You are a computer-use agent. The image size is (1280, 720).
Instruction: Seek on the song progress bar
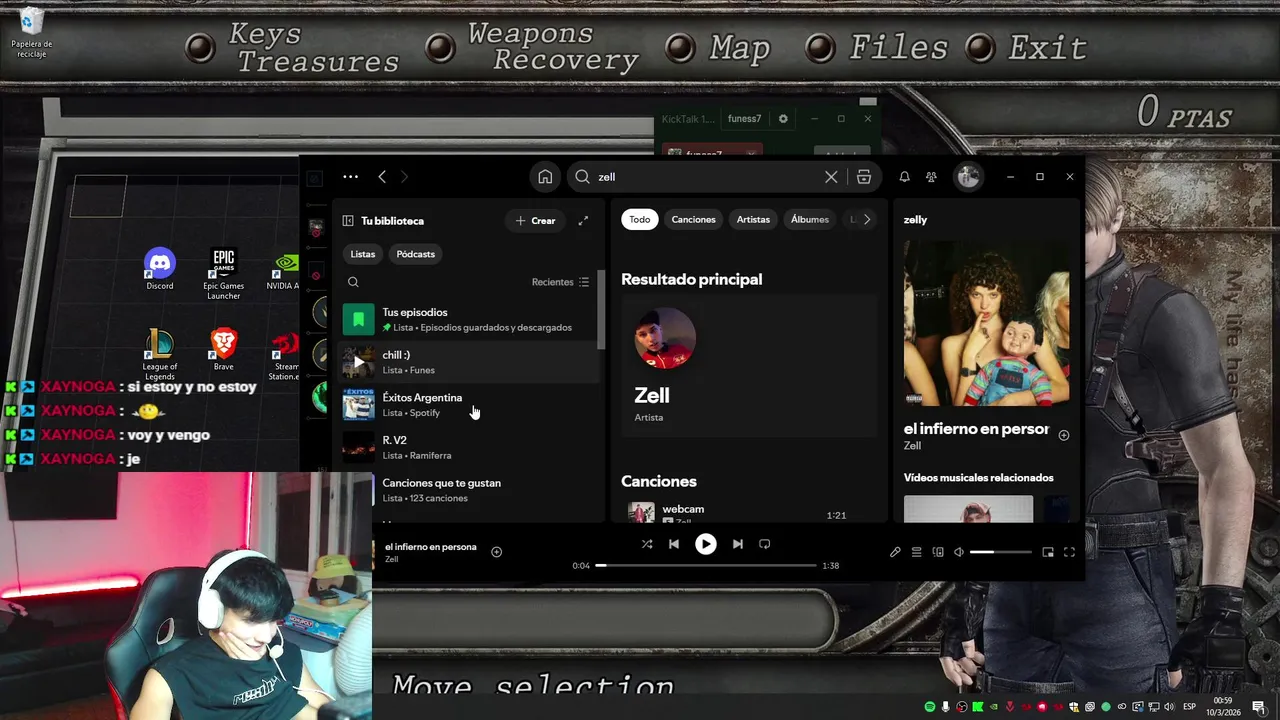[x=706, y=565]
